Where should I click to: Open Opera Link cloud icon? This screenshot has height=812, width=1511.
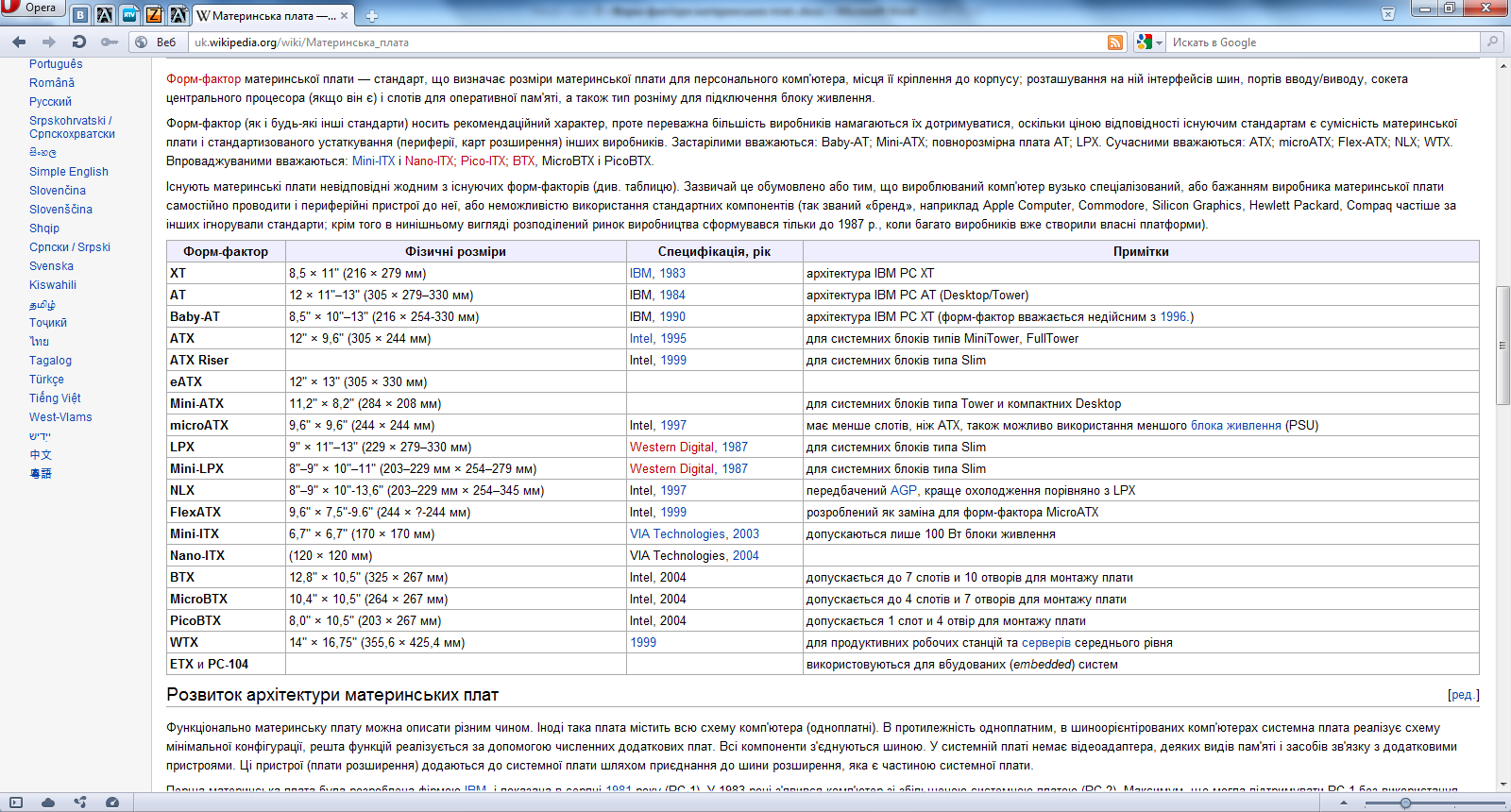coord(48,803)
